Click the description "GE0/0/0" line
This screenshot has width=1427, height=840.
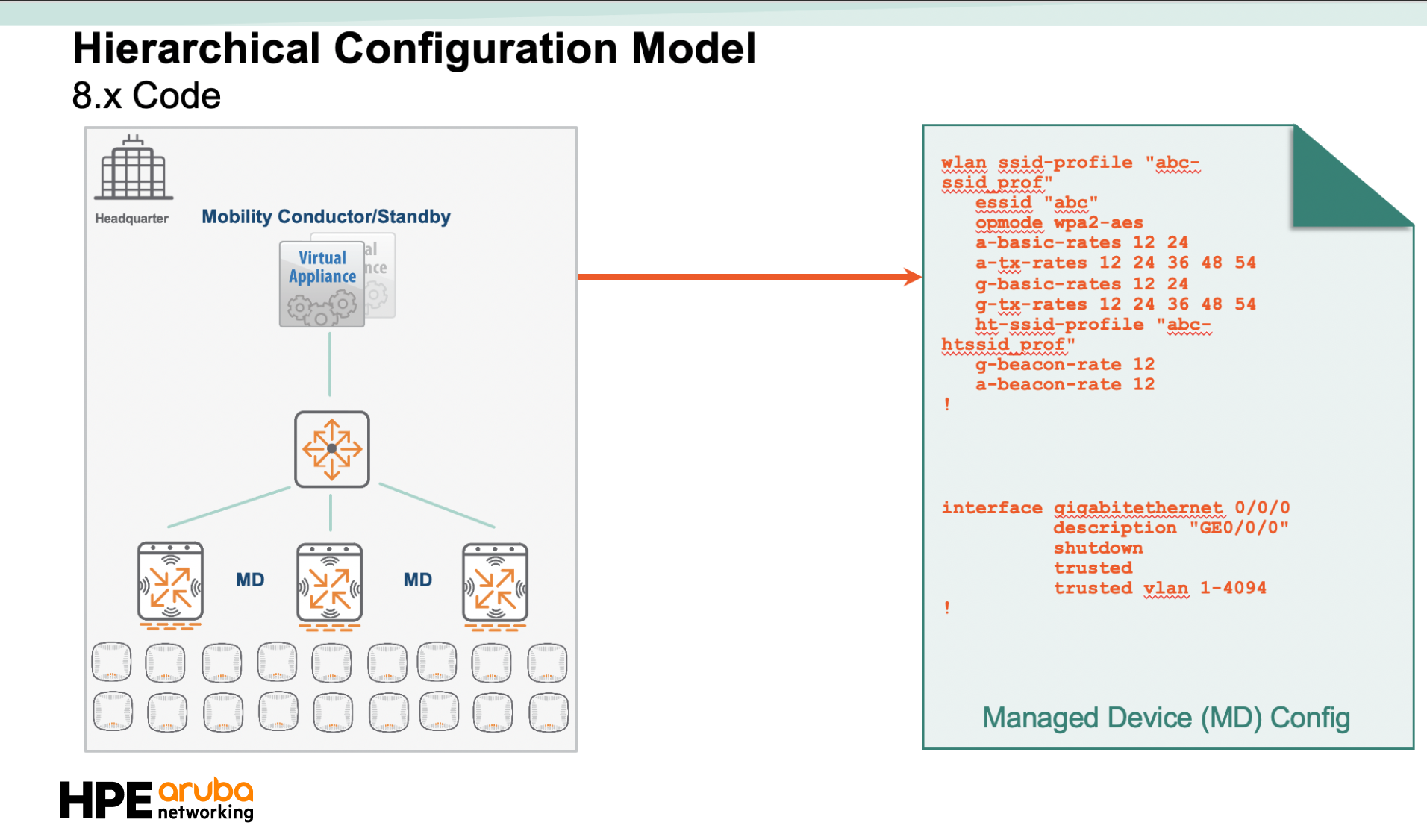coord(1171,528)
